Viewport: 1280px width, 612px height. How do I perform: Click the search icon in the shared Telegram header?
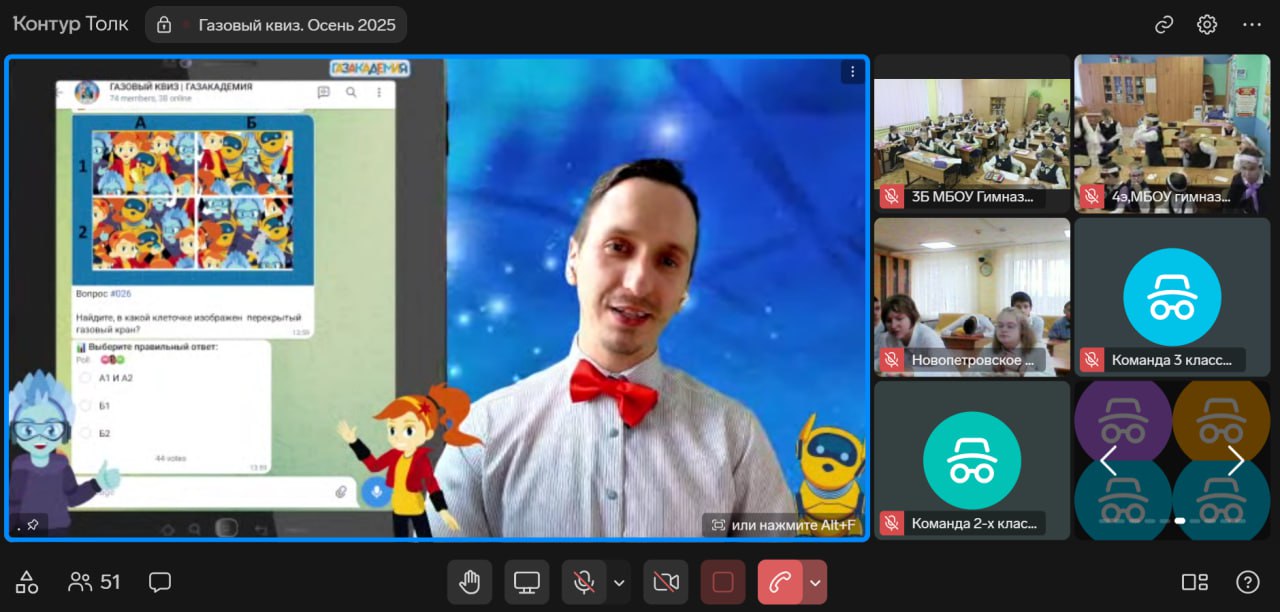tap(351, 92)
